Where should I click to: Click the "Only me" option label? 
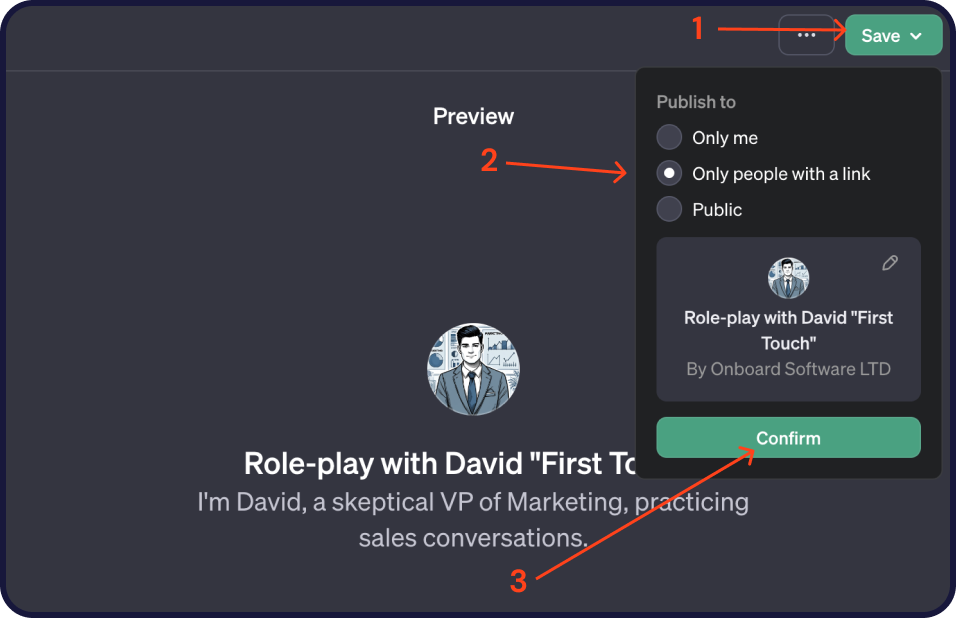(x=725, y=138)
